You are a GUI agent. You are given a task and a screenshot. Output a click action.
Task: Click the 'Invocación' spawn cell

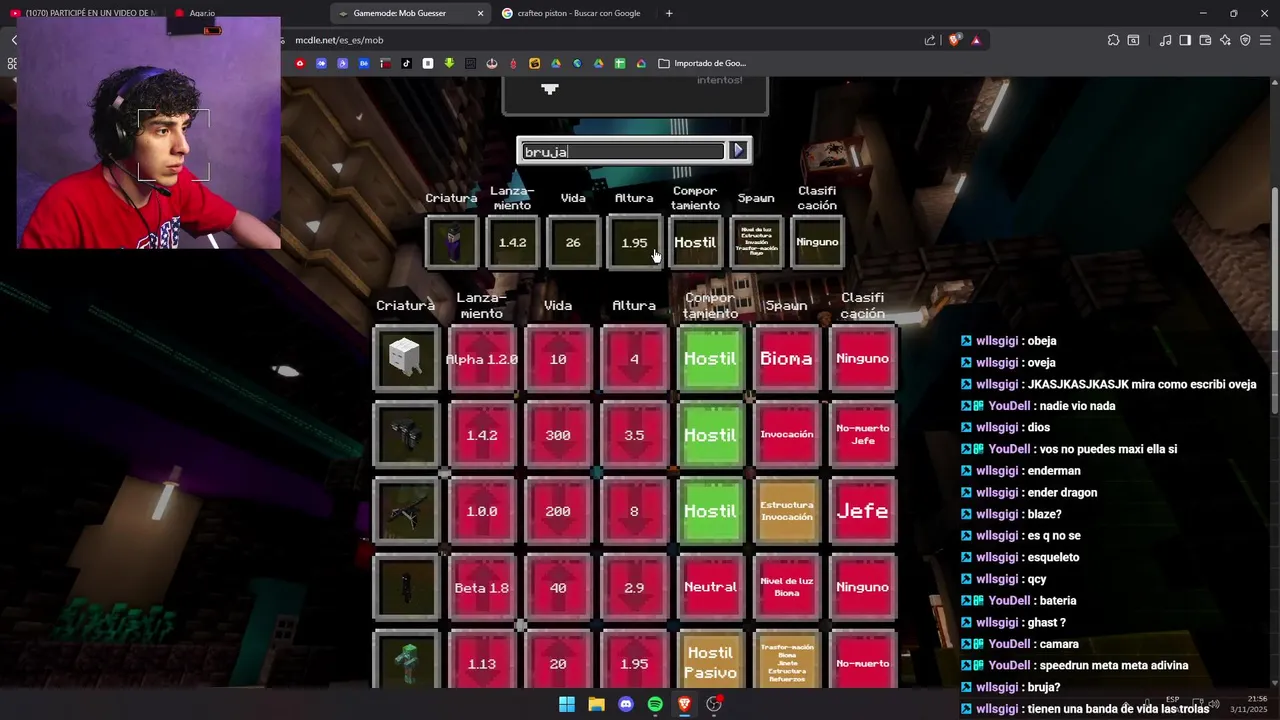(x=786, y=435)
